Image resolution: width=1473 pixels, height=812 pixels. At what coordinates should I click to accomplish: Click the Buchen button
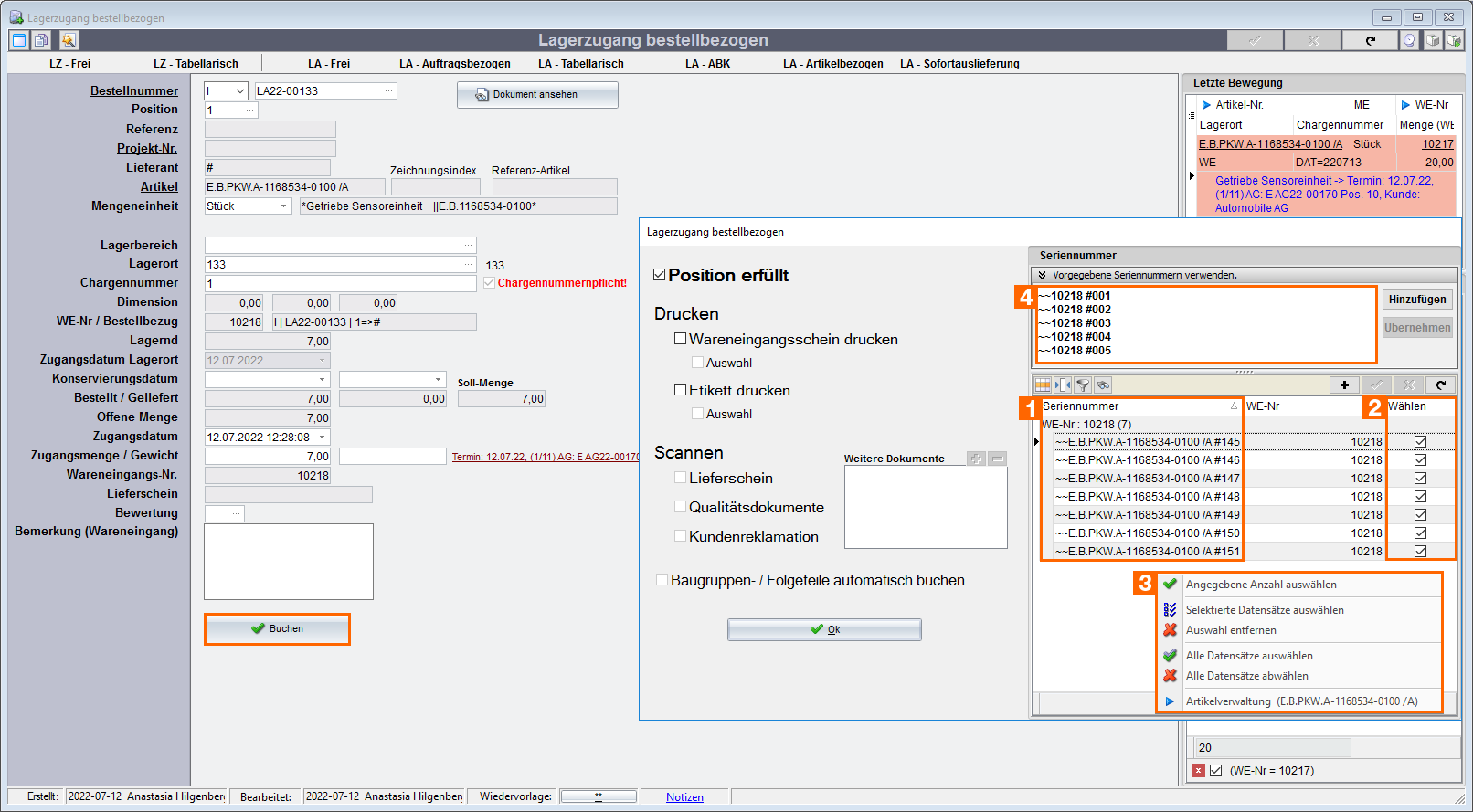[277, 628]
